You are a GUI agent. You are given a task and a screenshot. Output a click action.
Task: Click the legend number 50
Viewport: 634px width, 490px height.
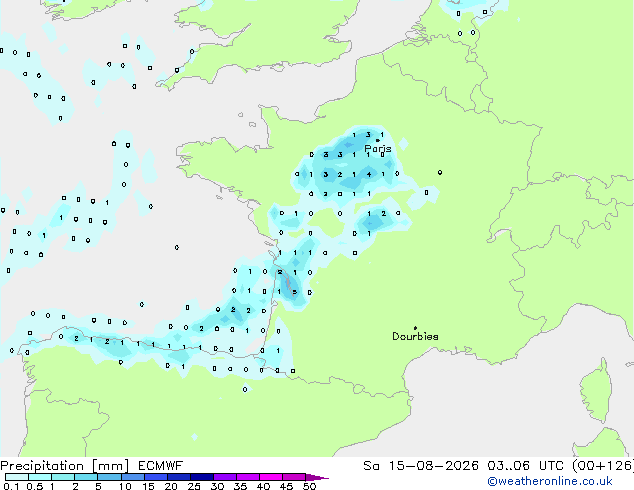309,486
